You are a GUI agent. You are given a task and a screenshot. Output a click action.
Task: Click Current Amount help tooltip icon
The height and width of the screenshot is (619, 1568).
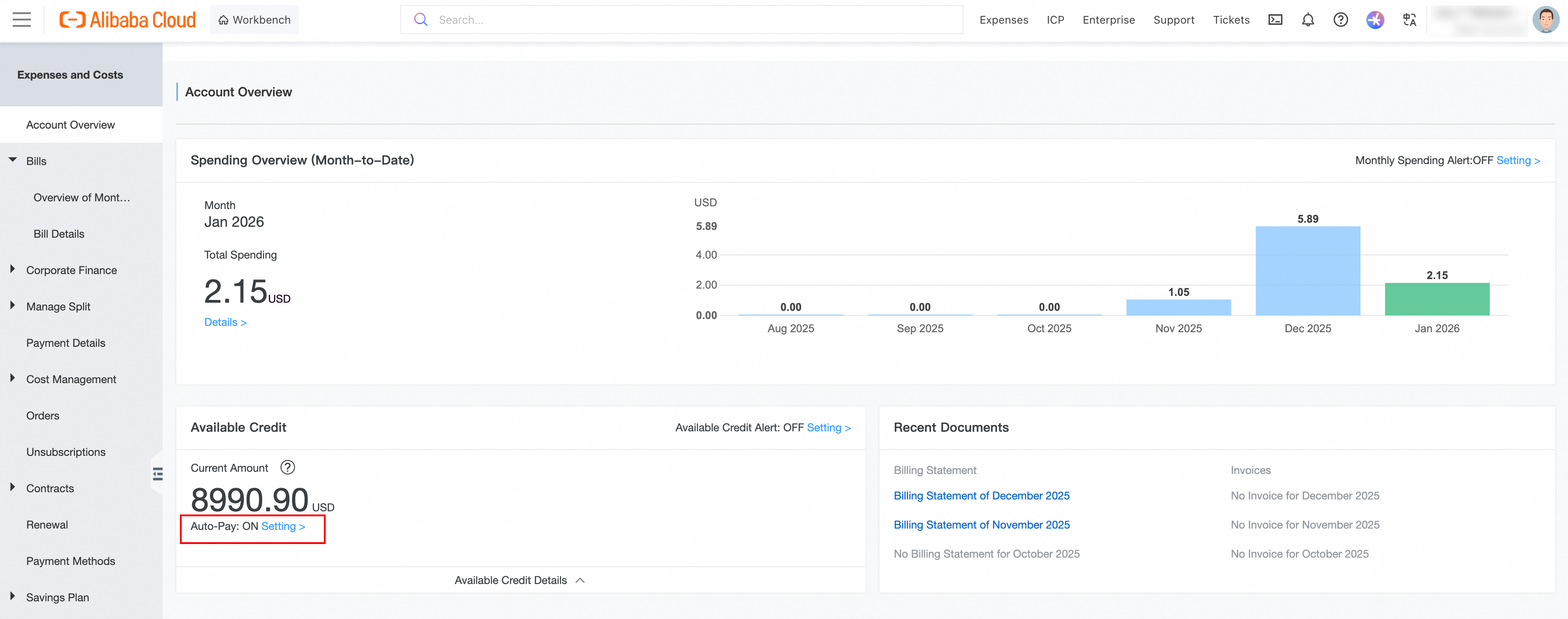[x=288, y=467]
